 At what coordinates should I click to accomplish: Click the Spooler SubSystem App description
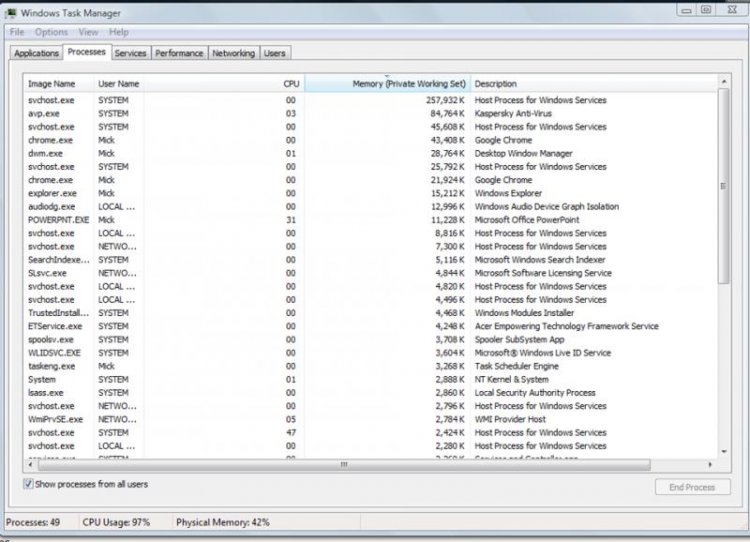(x=519, y=340)
